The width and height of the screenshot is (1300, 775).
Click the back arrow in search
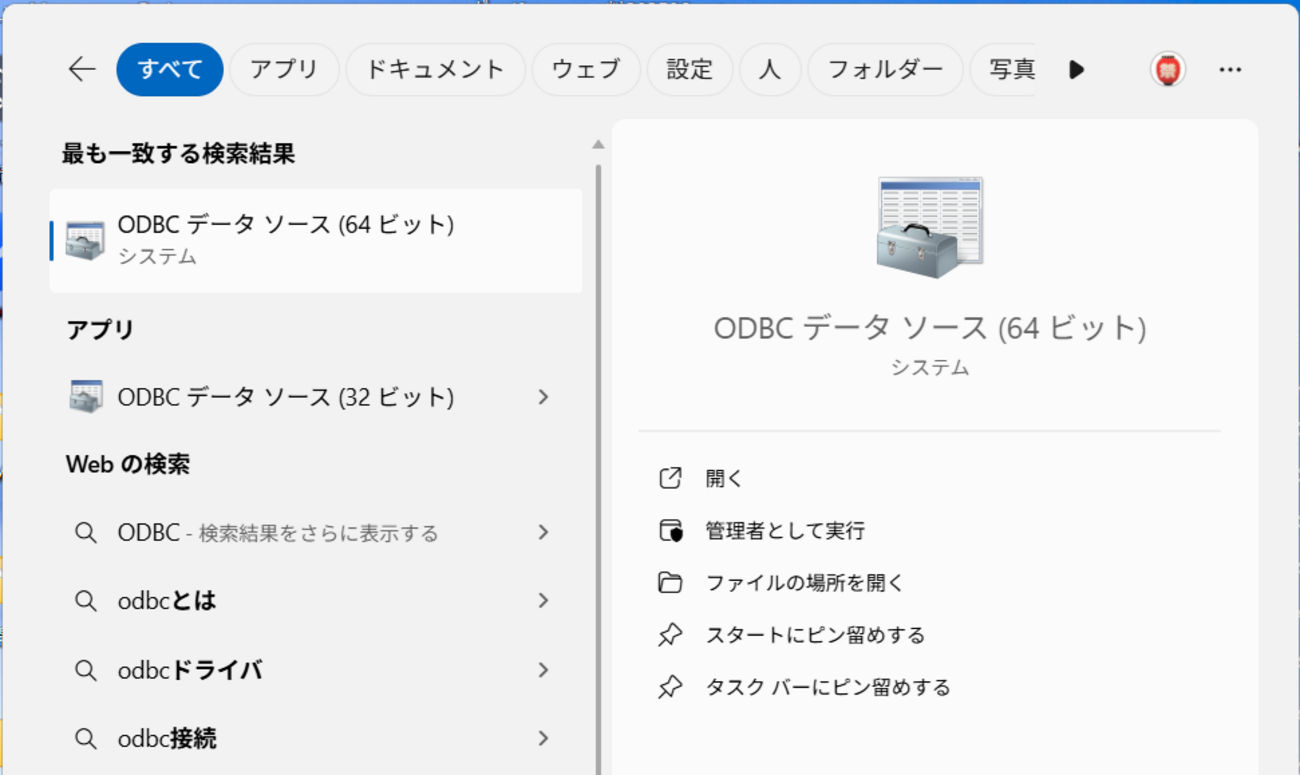tap(81, 69)
